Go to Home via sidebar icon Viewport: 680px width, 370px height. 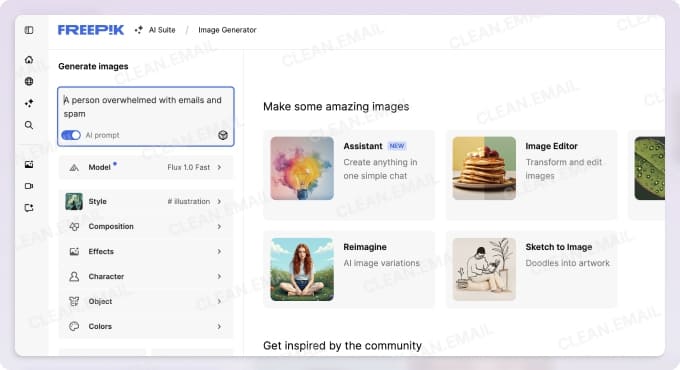29,60
